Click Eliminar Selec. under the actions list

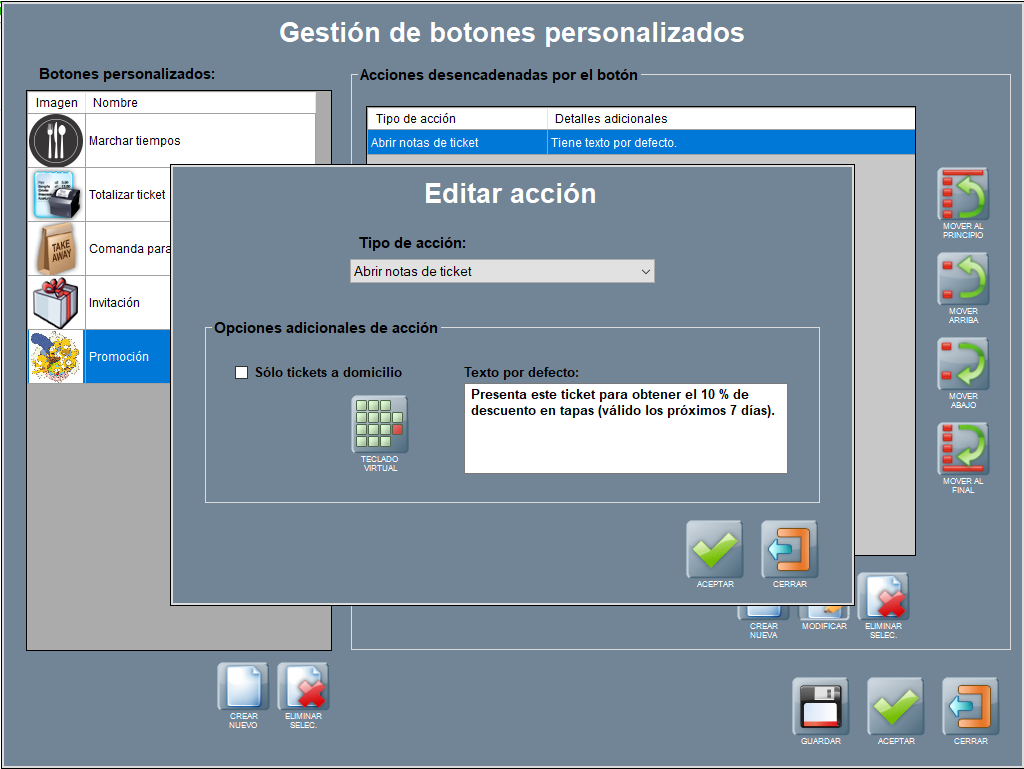coord(884,599)
